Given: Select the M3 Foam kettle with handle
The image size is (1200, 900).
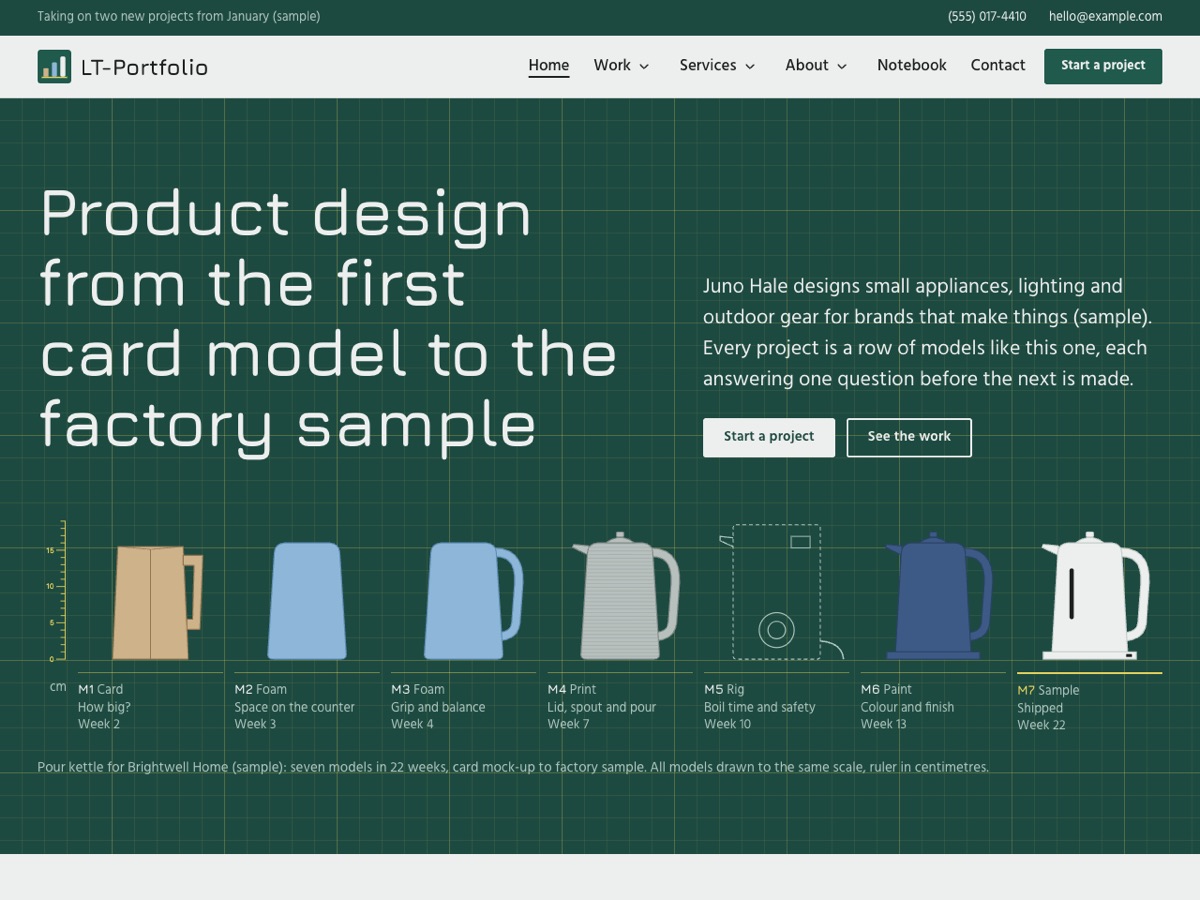Looking at the screenshot, I should pos(473,600).
